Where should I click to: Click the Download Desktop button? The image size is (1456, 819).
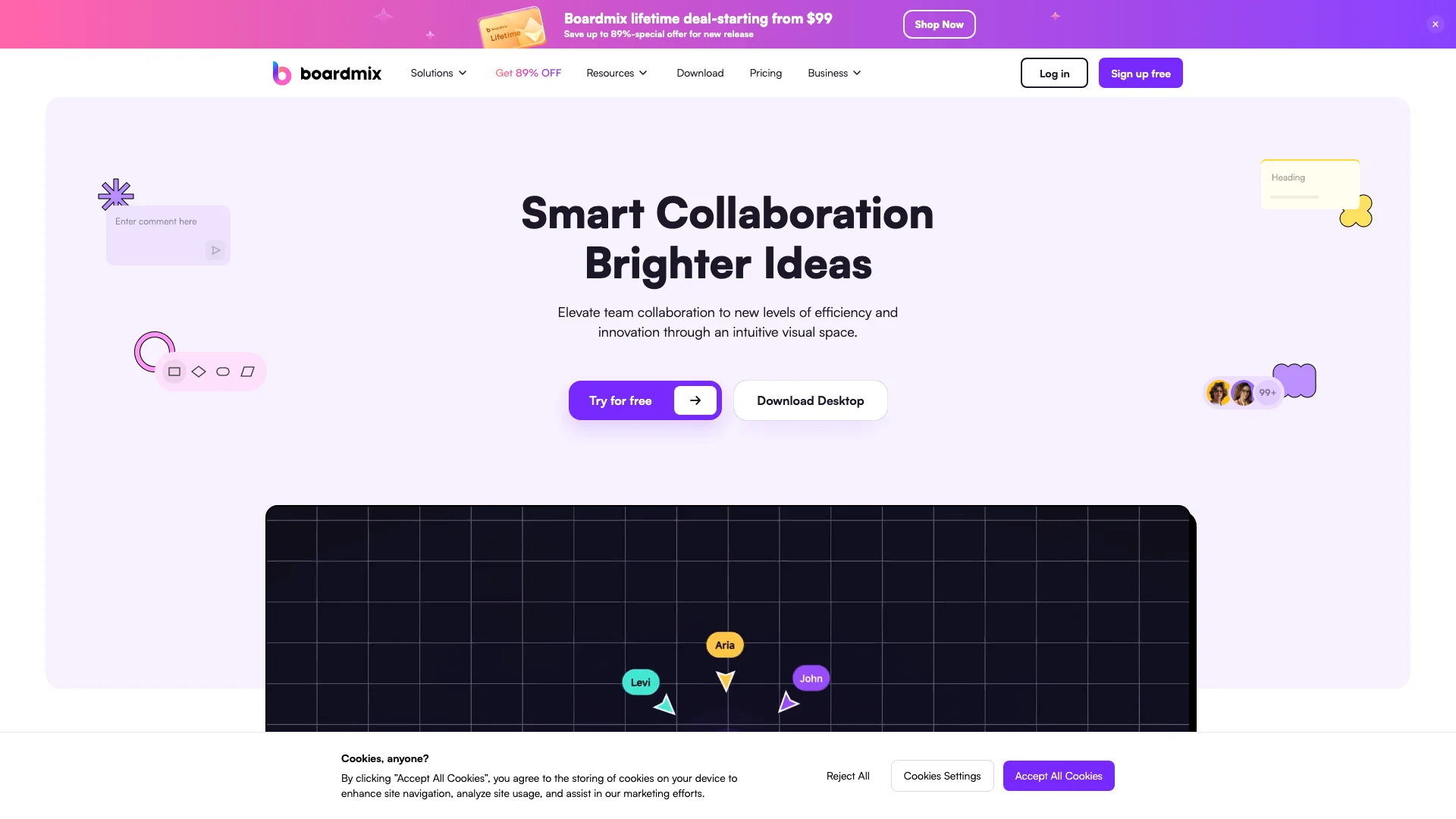click(x=810, y=400)
